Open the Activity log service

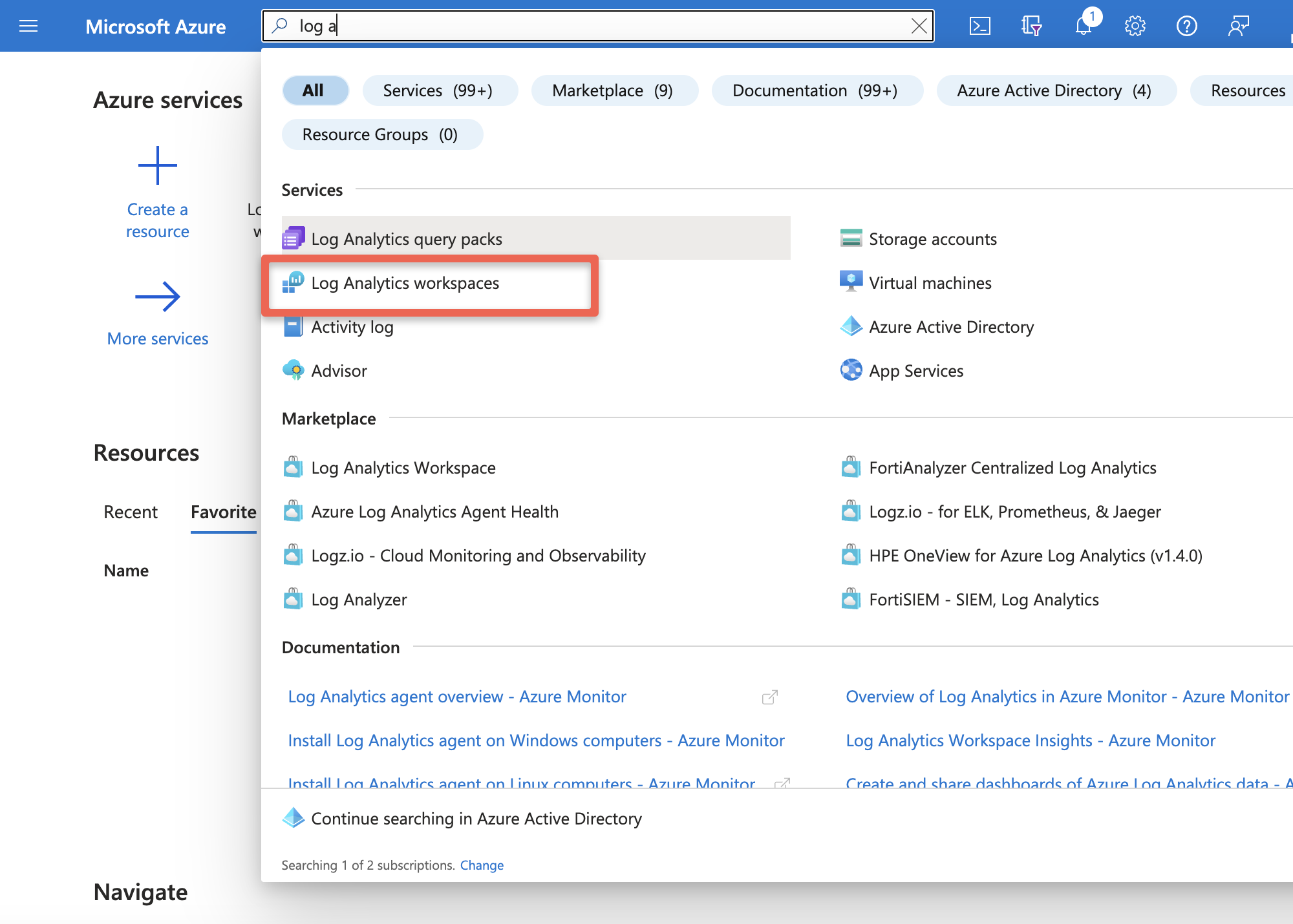click(352, 326)
